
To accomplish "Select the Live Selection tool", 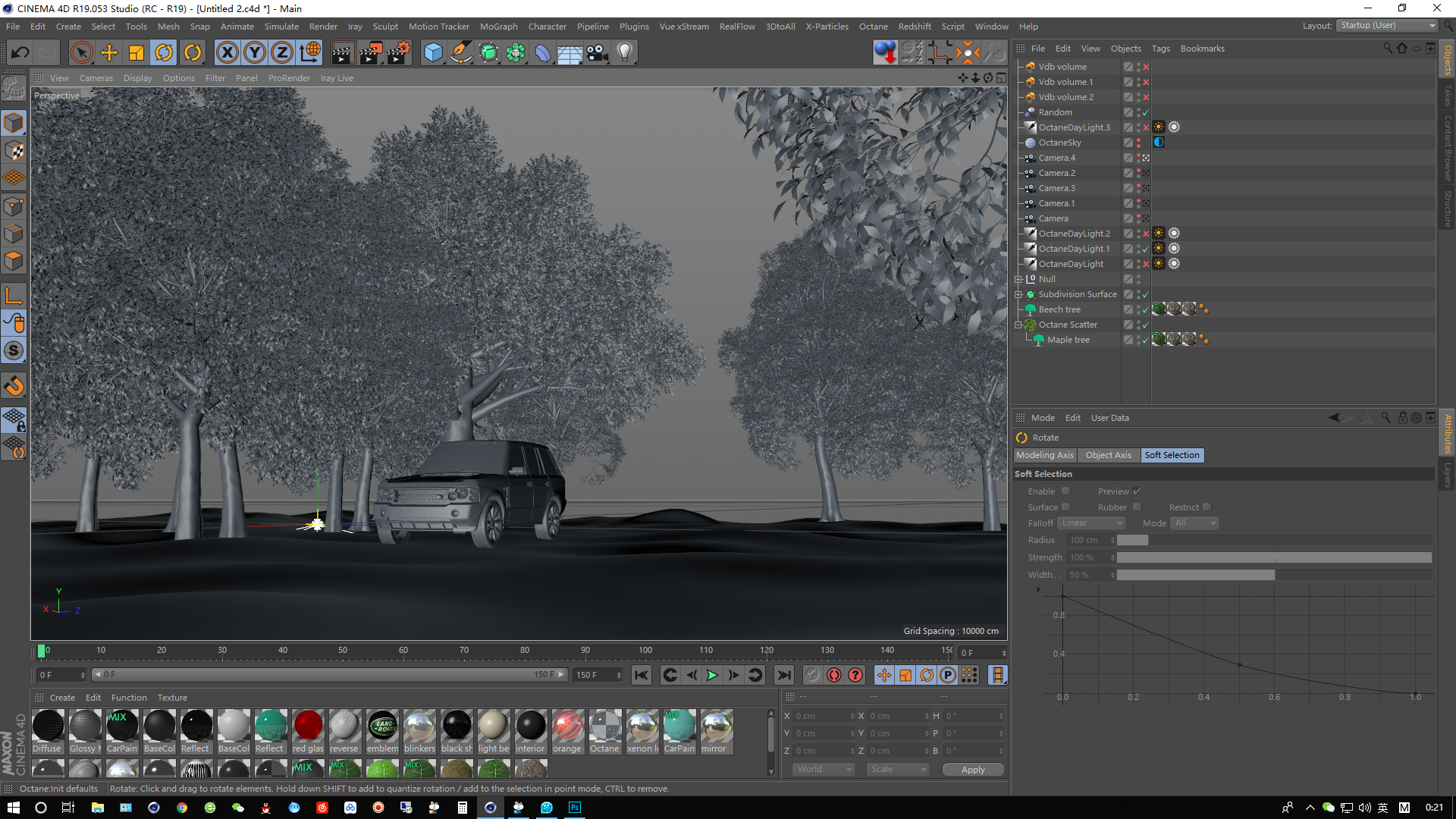I will point(81,52).
